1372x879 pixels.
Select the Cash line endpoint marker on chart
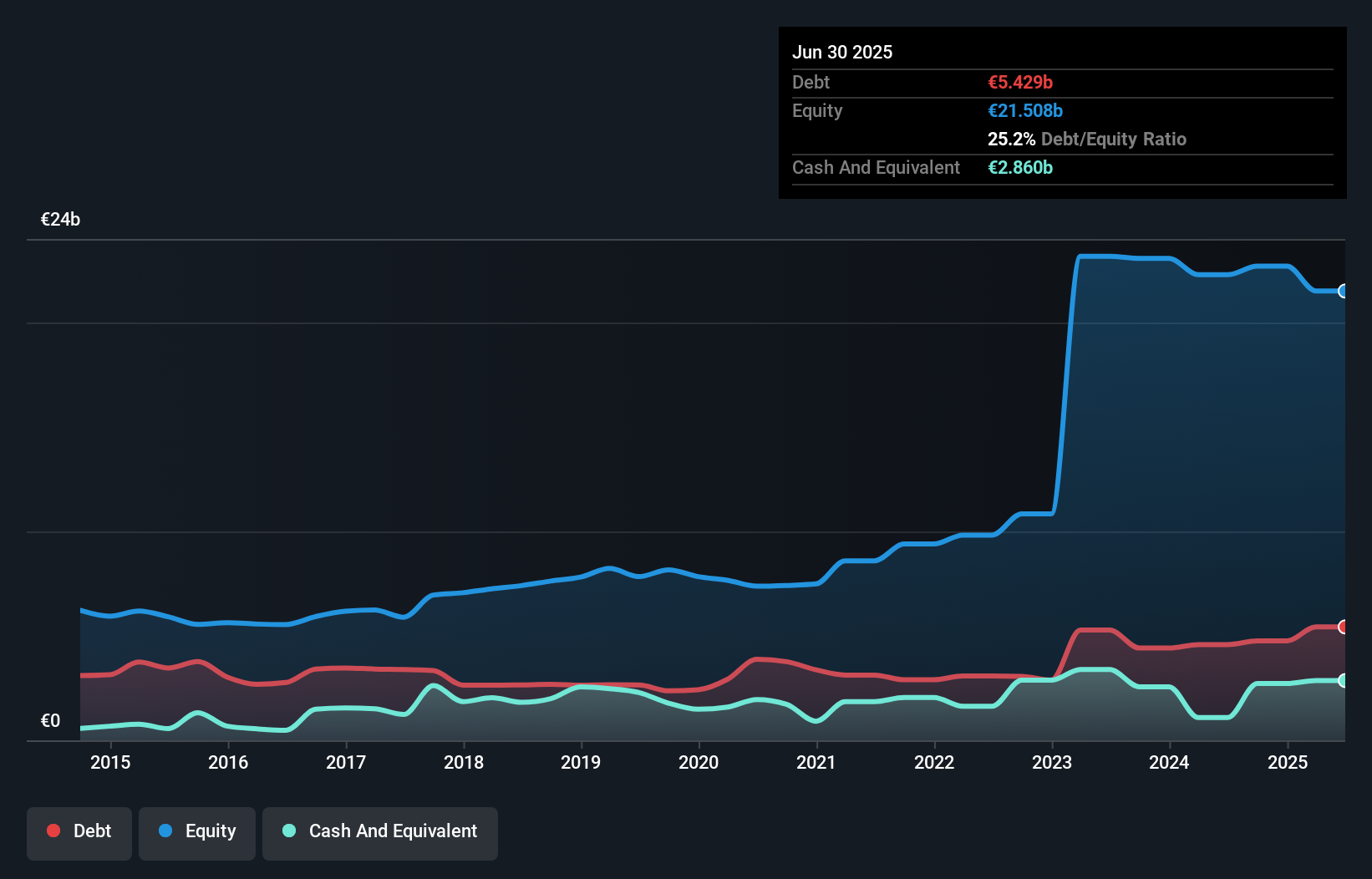pyautogui.click(x=1344, y=681)
